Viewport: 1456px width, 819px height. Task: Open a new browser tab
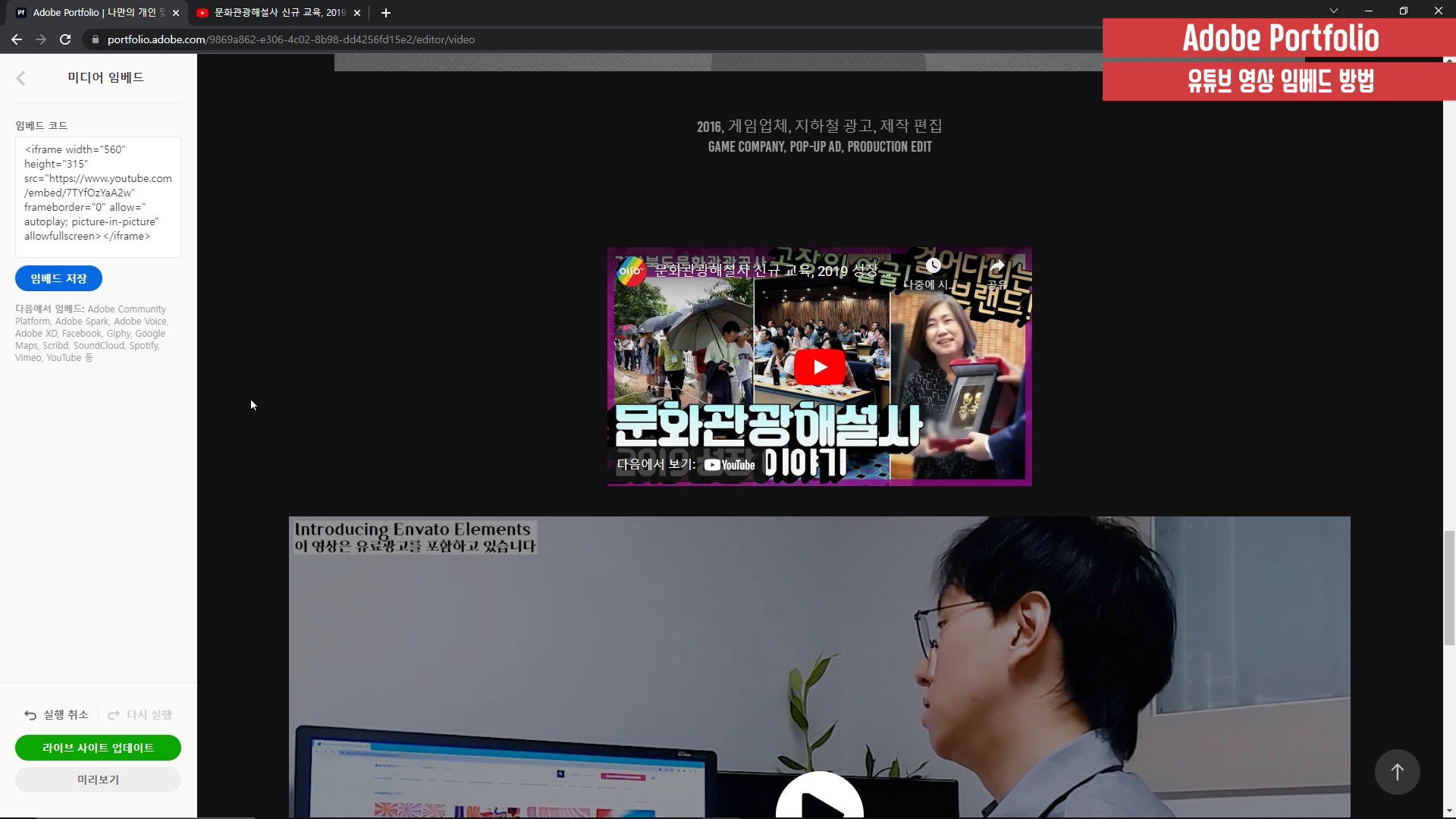click(x=386, y=13)
